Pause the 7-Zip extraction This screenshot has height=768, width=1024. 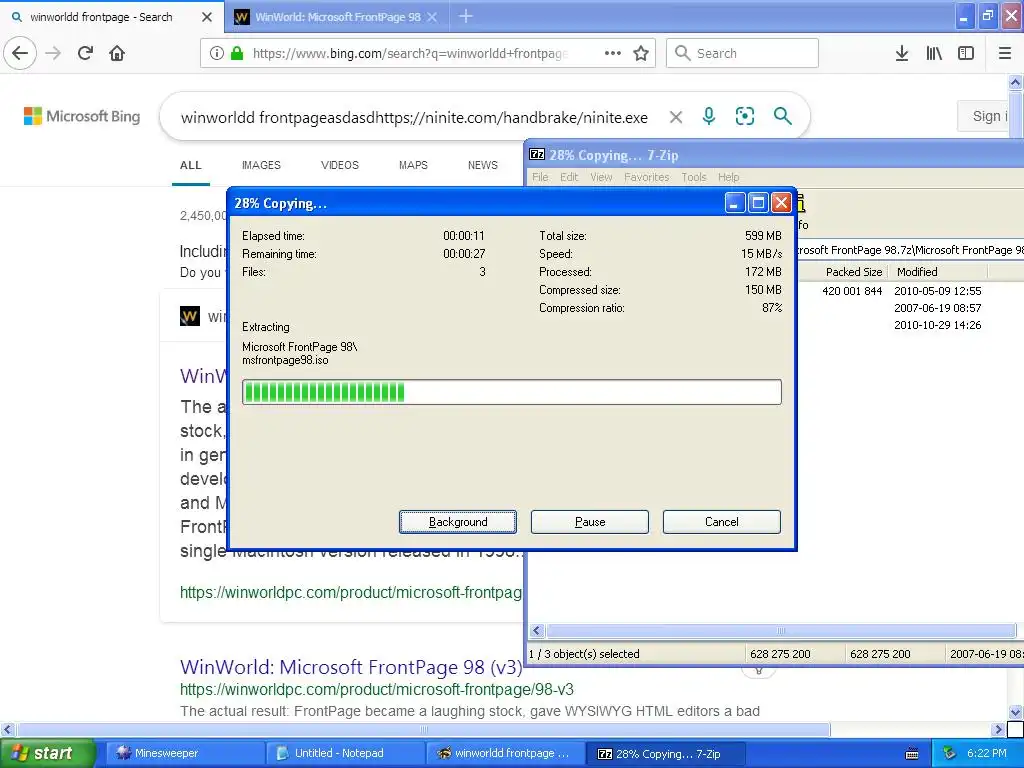pos(590,522)
